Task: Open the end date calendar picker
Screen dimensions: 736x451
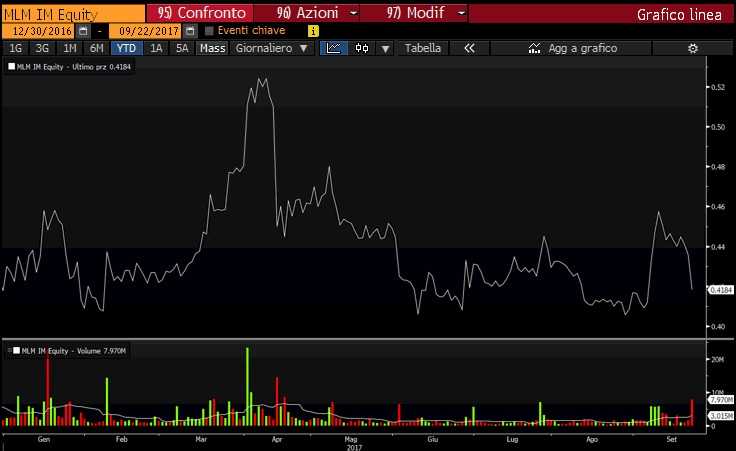Action: tap(190, 31)
